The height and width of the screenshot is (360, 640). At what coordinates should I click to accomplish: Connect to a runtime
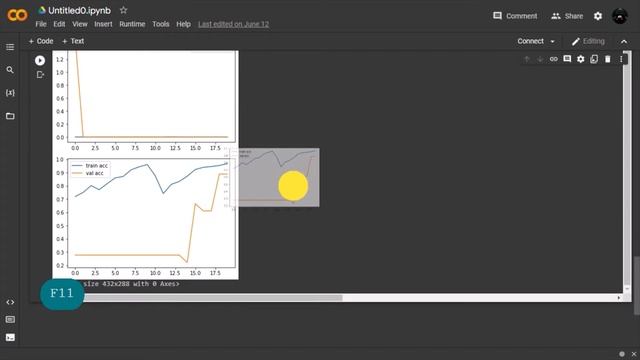pos(531,41)
